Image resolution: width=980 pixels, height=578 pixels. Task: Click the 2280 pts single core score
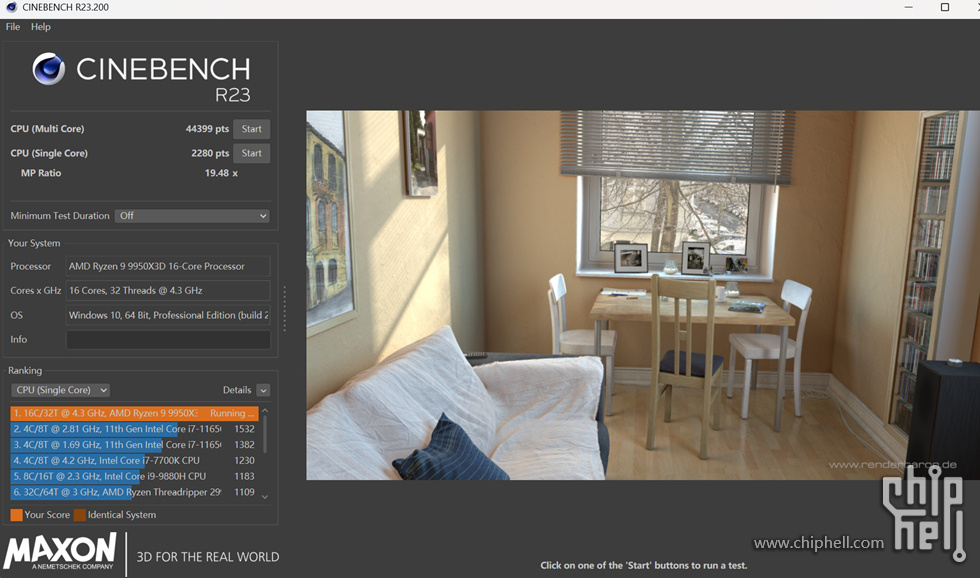click(210, 153)
